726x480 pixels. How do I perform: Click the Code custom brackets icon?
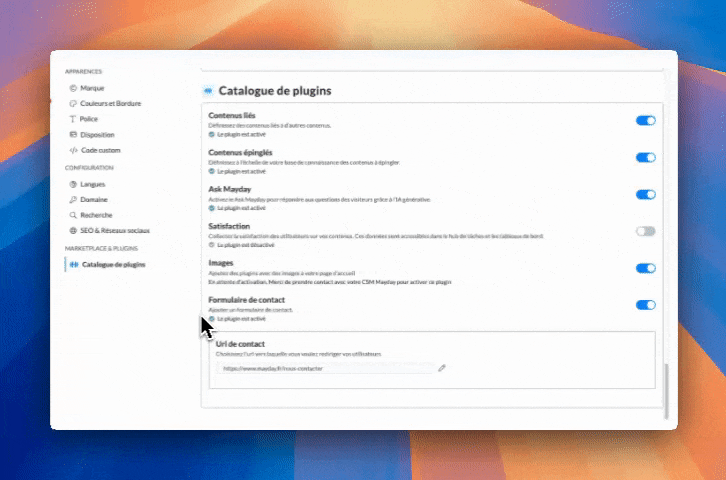click(73, 150)
